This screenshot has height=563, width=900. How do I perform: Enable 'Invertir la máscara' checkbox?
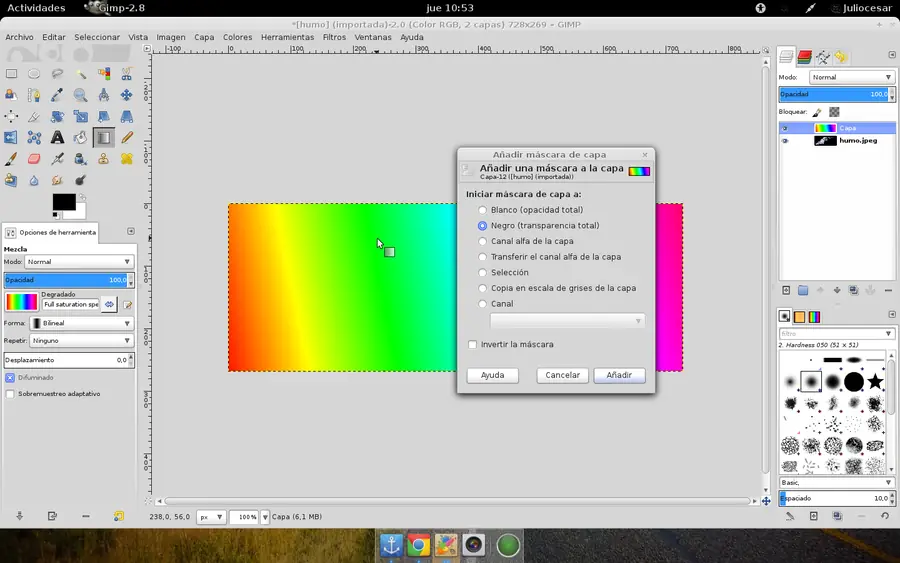tap(473, 345)
